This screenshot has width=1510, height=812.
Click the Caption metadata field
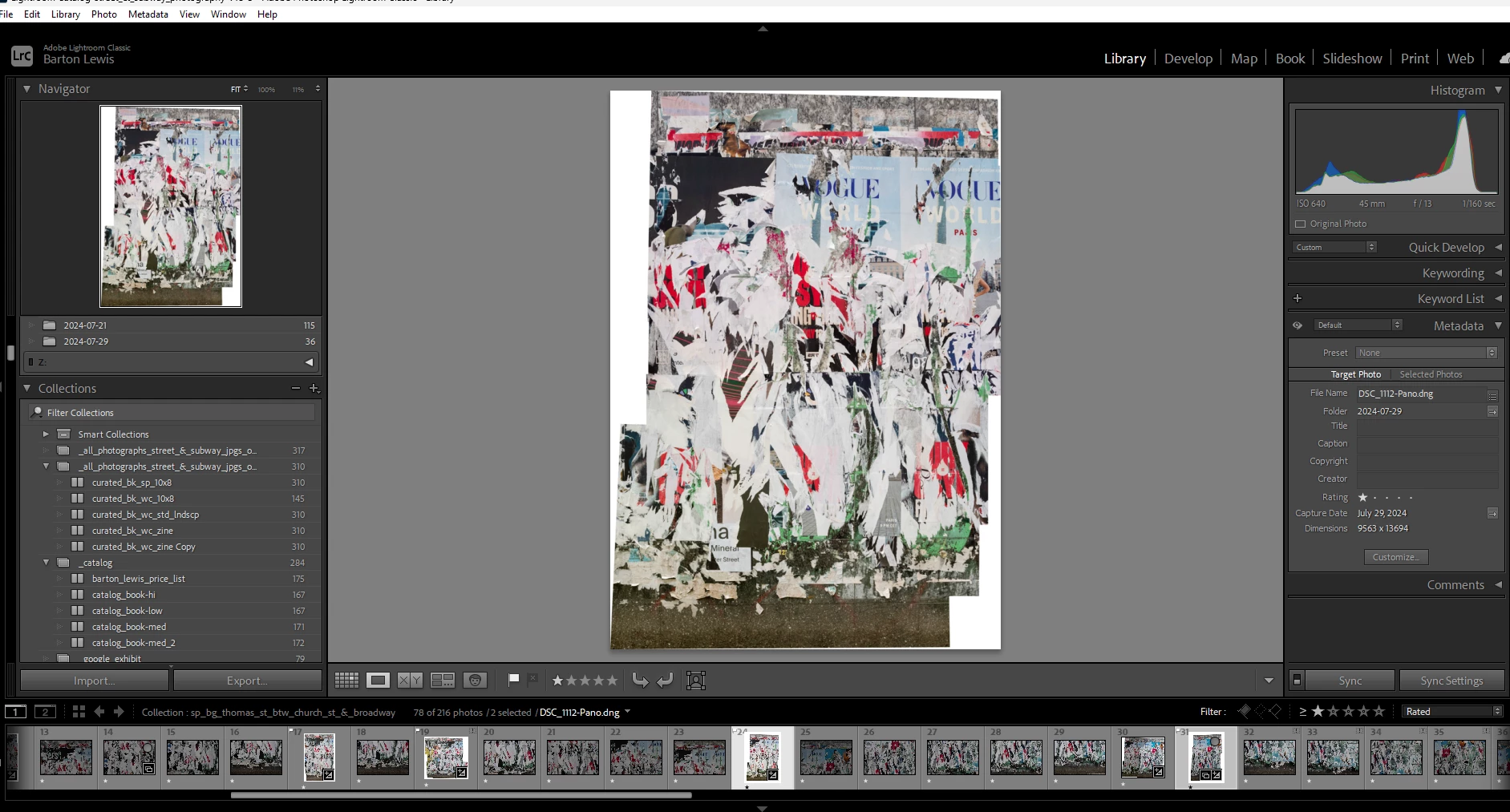pyautogui.click(x=1427, y=443)
